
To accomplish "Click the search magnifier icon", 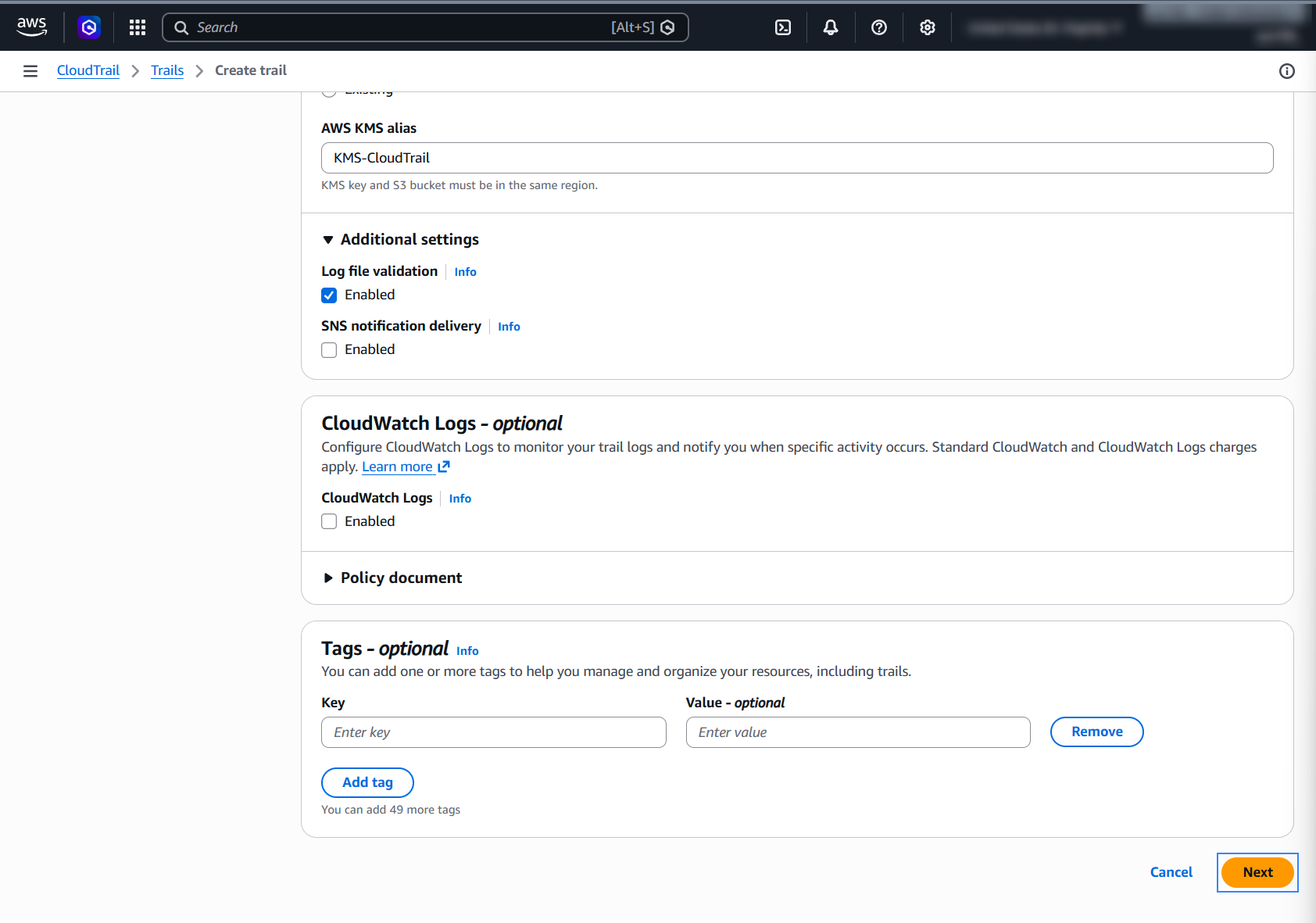I will [x=181, y=27].
